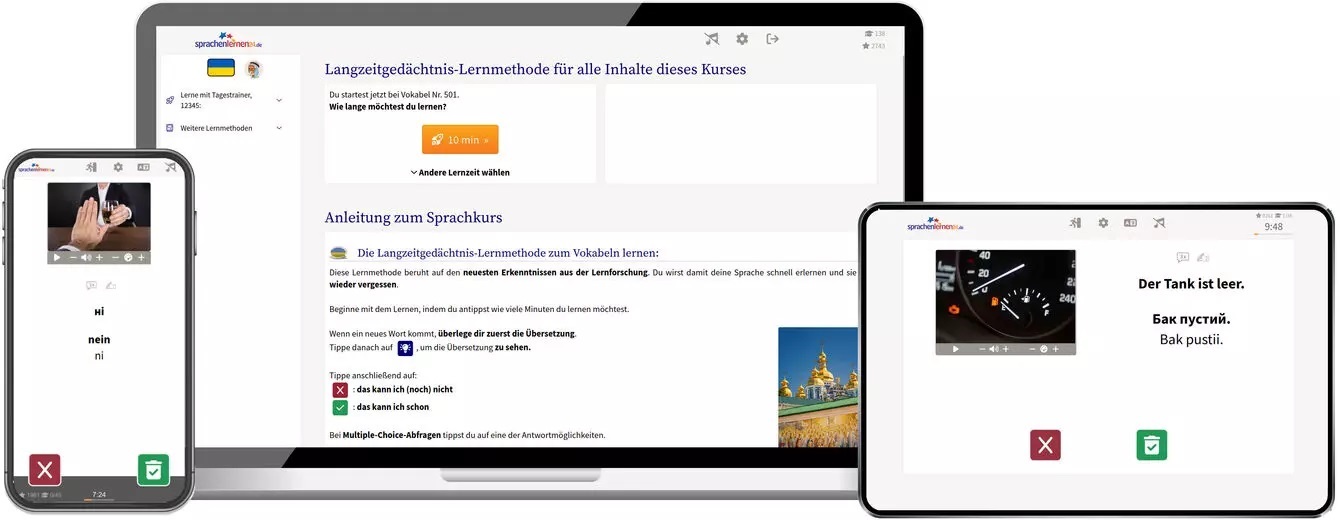Viewport: 1340px width, 520px height.
Task: Click logout icon in laptop header
Action: (x=772, y=39)
